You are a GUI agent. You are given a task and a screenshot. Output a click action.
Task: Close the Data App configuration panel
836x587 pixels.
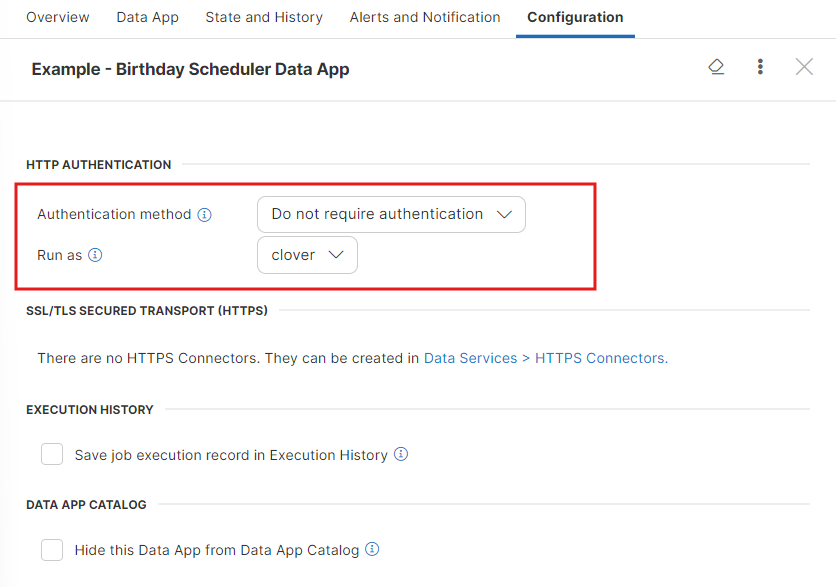coord(804,66)
